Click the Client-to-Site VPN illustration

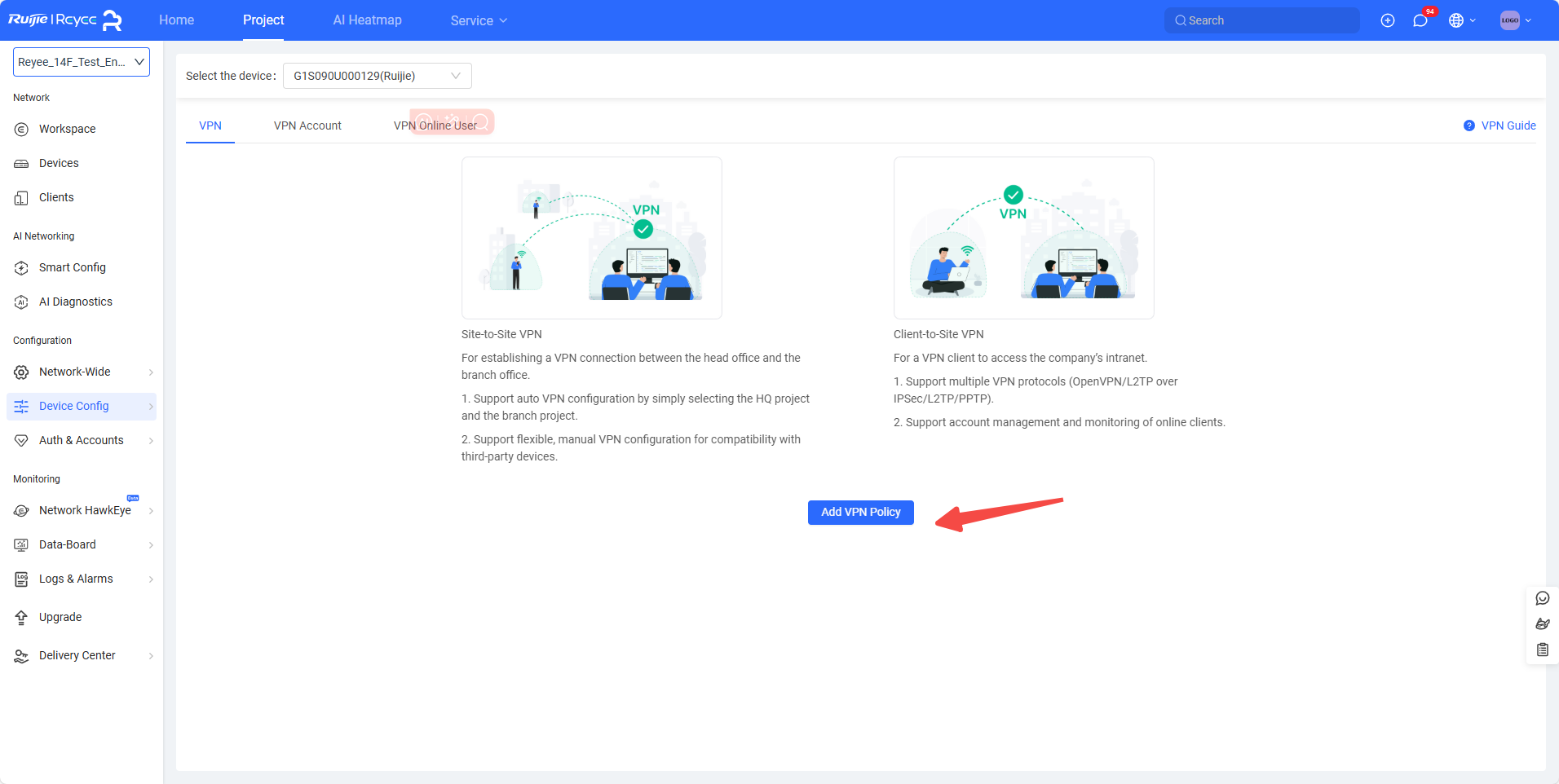(1024, 238)
